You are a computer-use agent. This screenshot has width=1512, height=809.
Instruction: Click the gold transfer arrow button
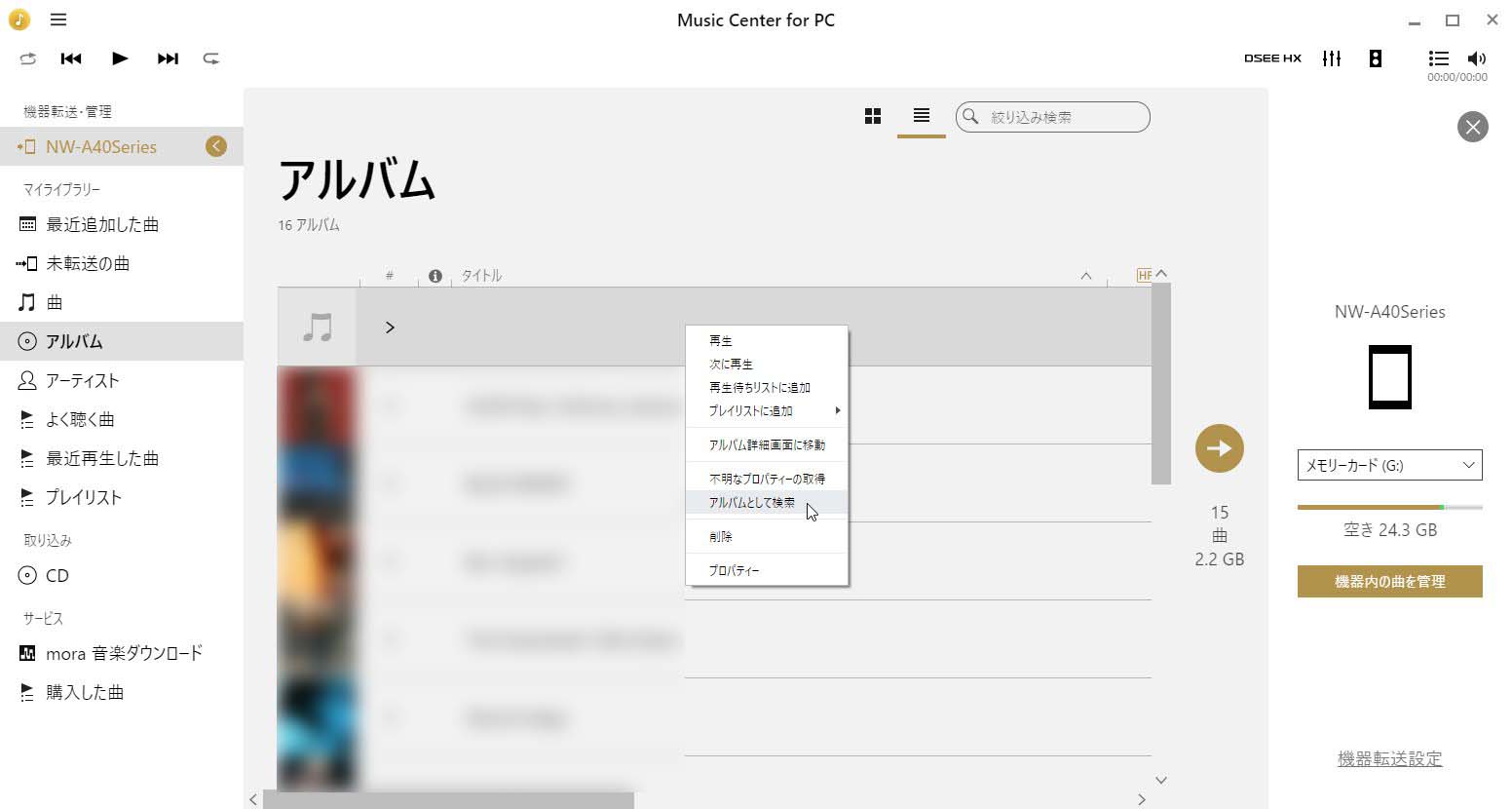(1220, 448)
